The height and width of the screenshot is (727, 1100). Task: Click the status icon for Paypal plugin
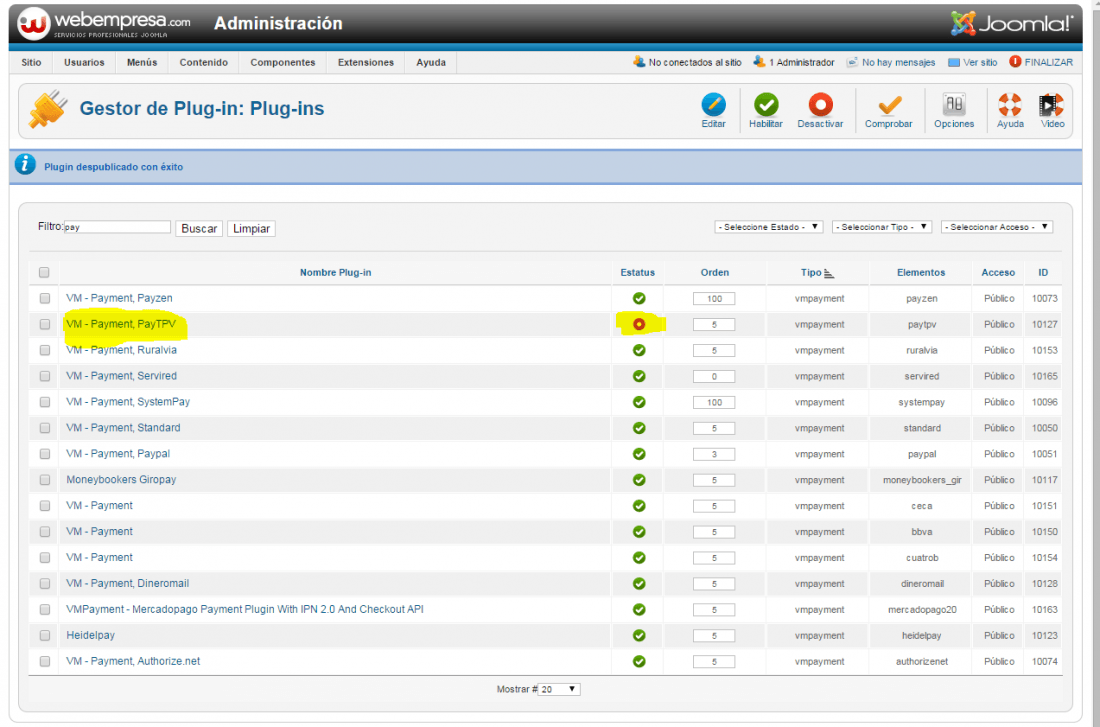[639, 454]
